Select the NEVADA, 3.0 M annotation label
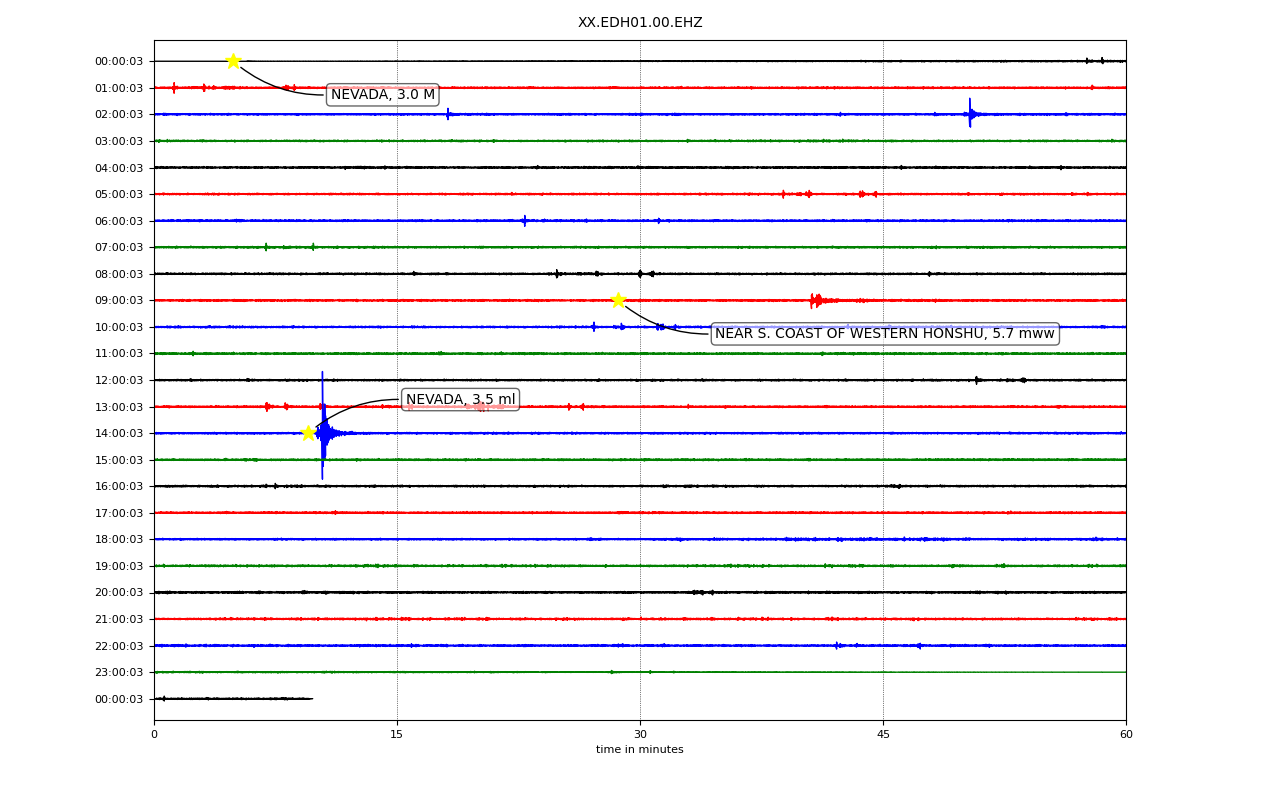1280x800 pixels. (383, 95)
